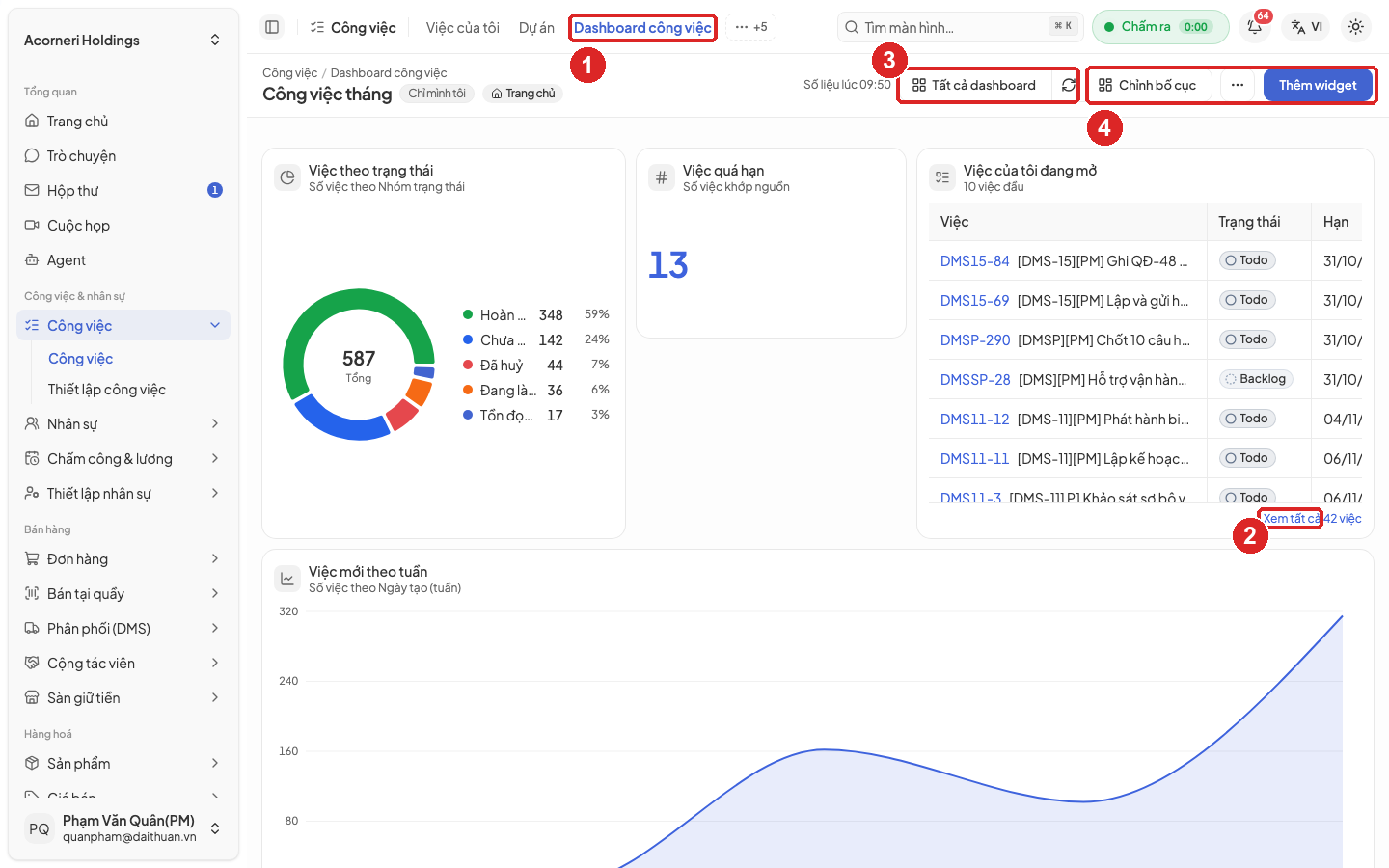Click the hash icon of Việc quá hạn

point(662,177)
